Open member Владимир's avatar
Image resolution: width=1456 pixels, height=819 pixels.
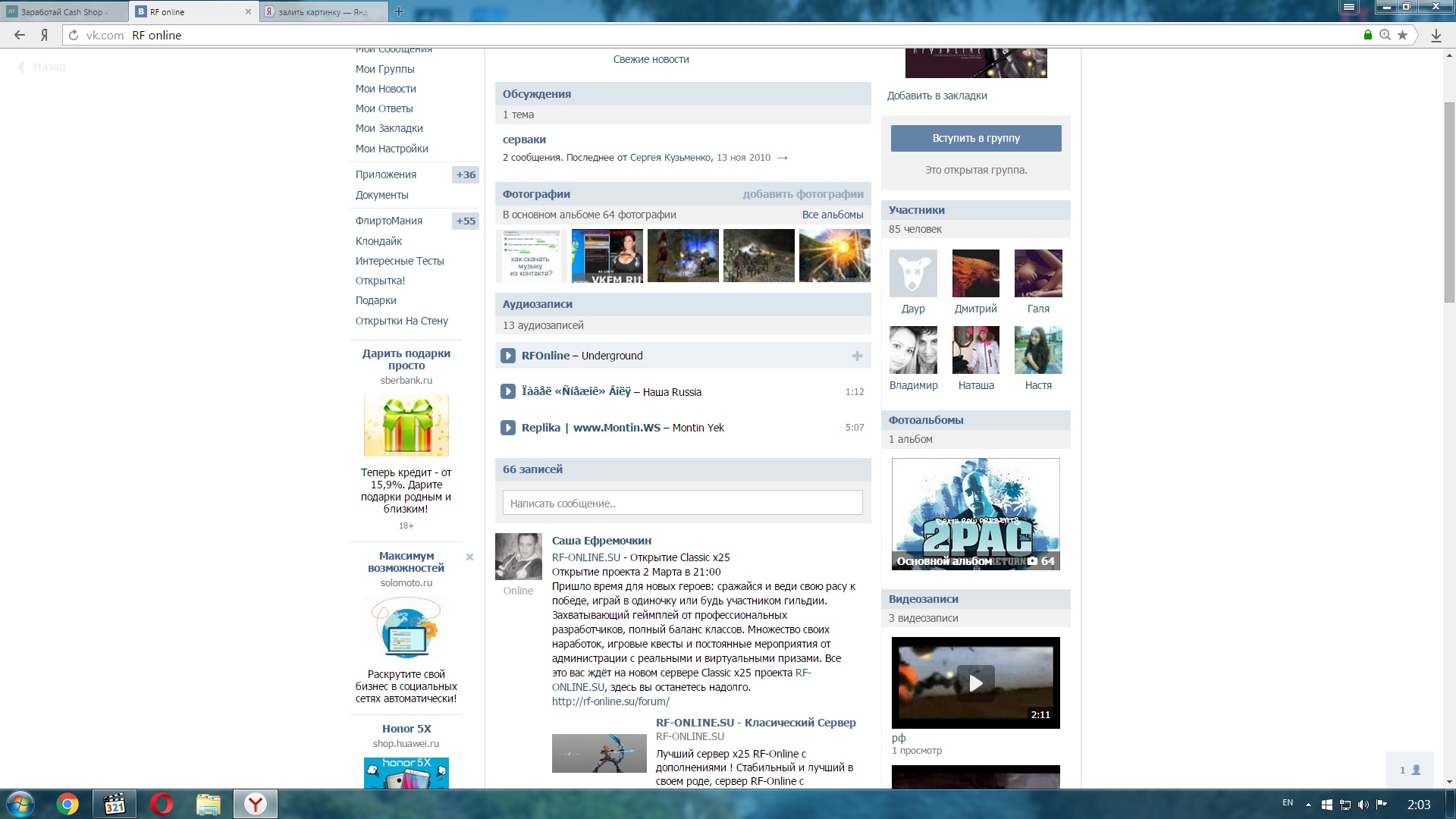913,350
